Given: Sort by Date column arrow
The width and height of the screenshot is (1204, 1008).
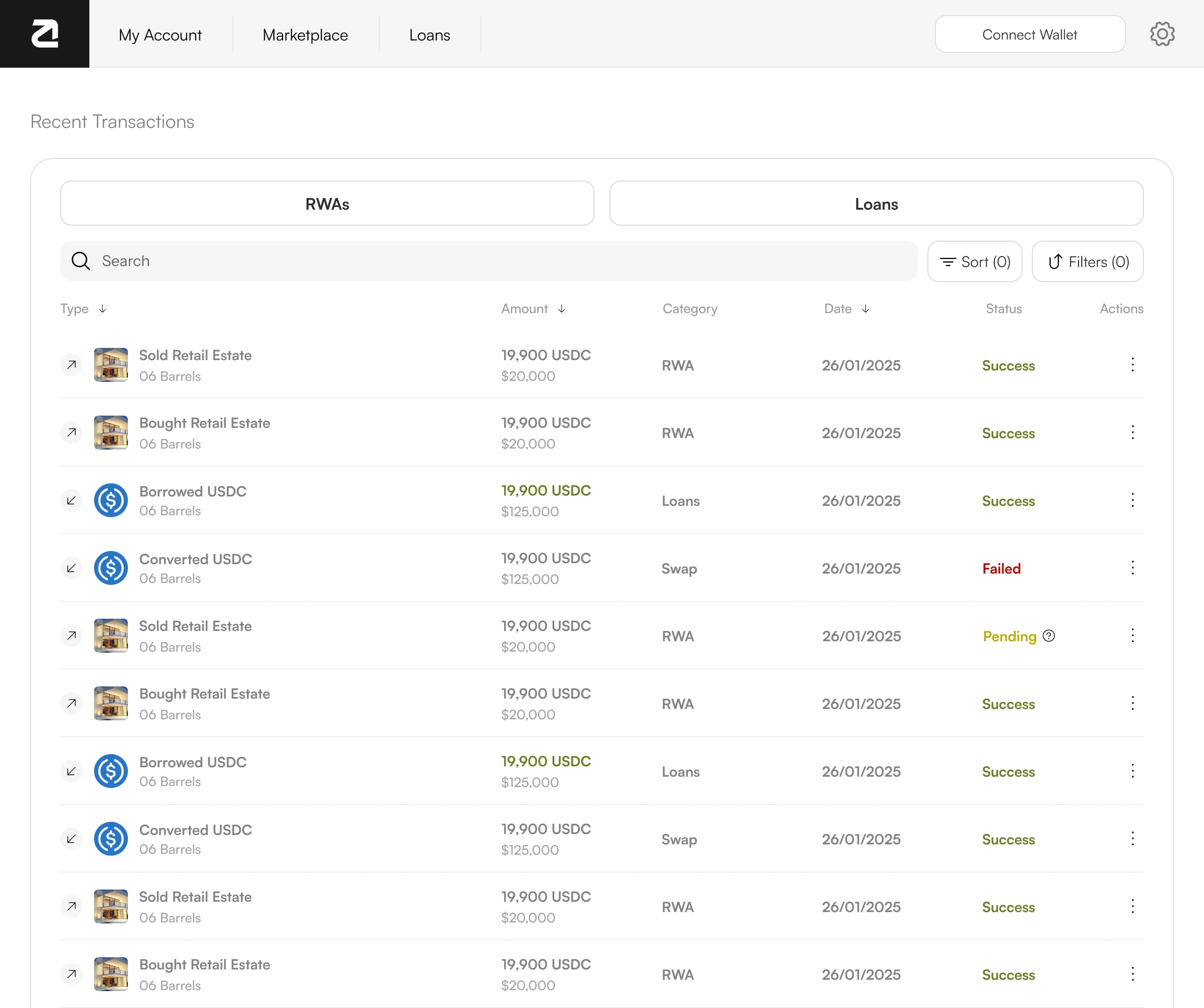Looking at the screenshot, I should coord(865,309).
